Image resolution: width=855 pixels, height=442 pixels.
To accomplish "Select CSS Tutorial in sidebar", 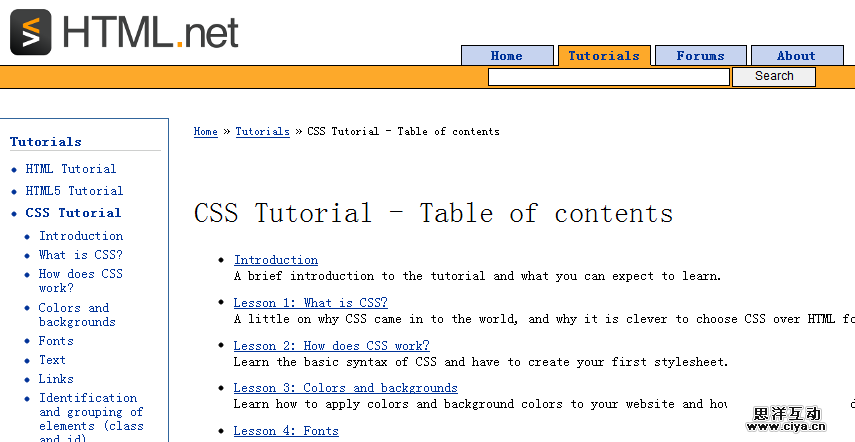I will (73, 213).
